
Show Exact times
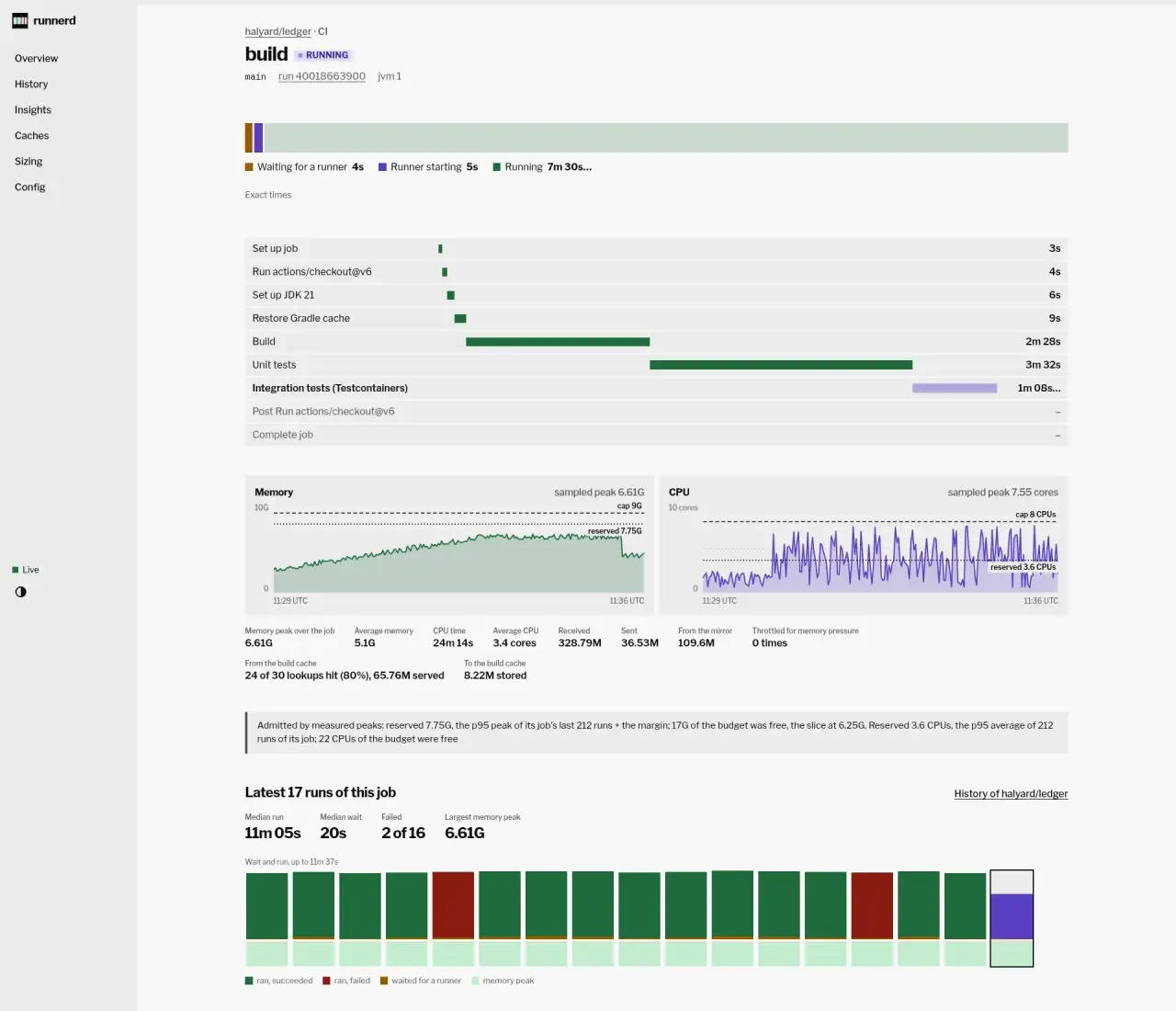[x=268, y=195]
